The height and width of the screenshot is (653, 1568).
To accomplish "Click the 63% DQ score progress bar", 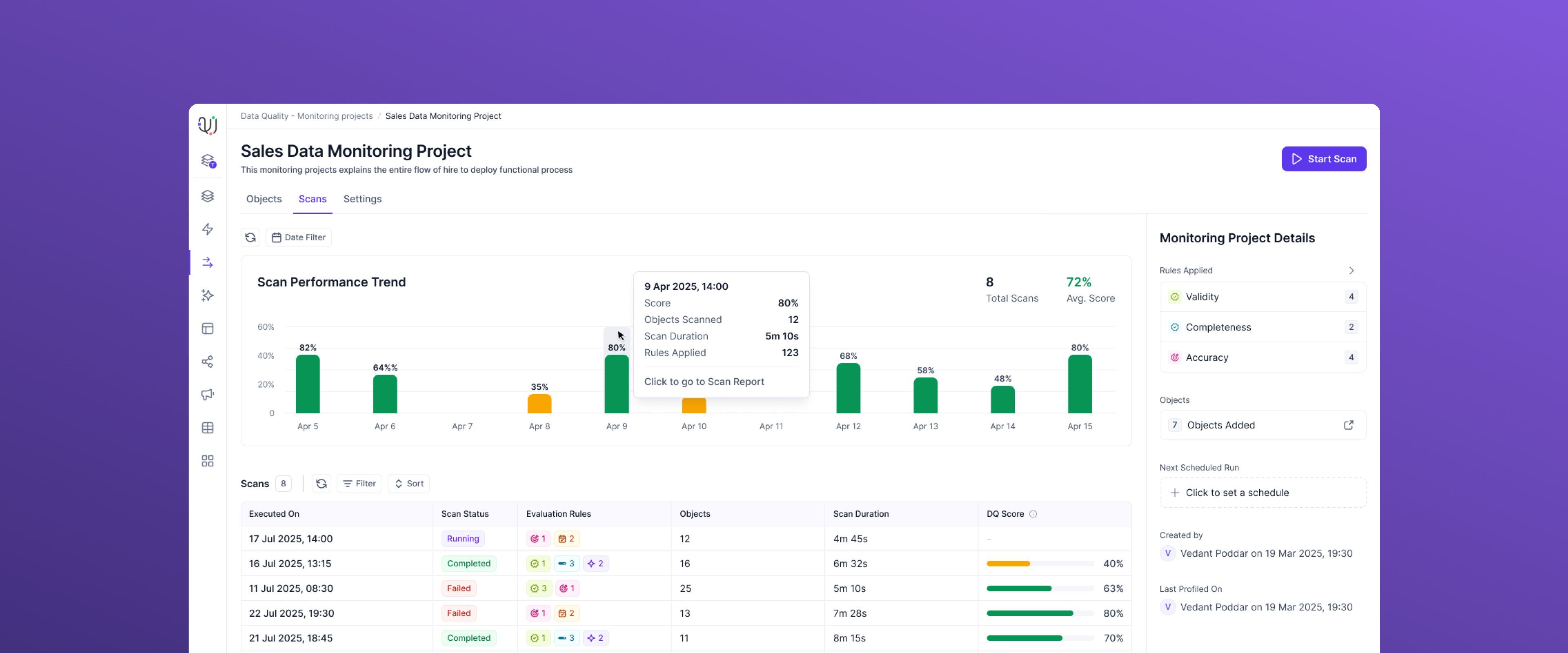I will (x=1040, y=589).
